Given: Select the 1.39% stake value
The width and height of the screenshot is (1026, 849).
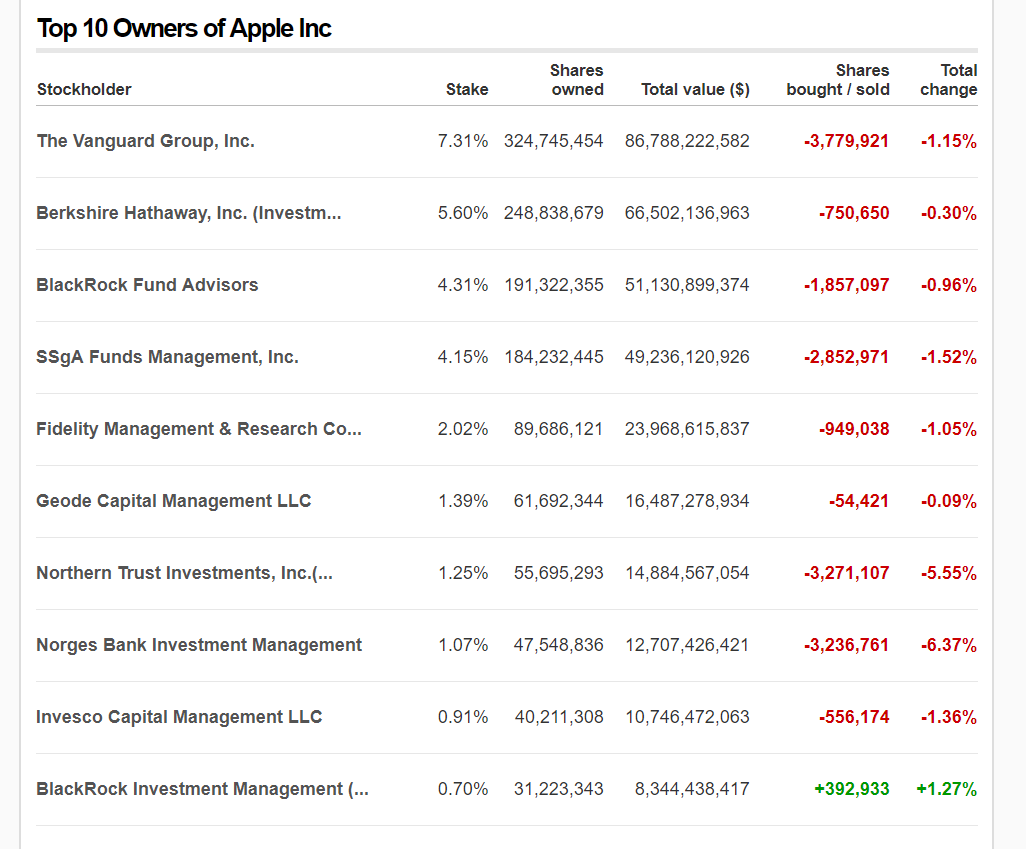Looking at the screenshot, I should 463,501.
